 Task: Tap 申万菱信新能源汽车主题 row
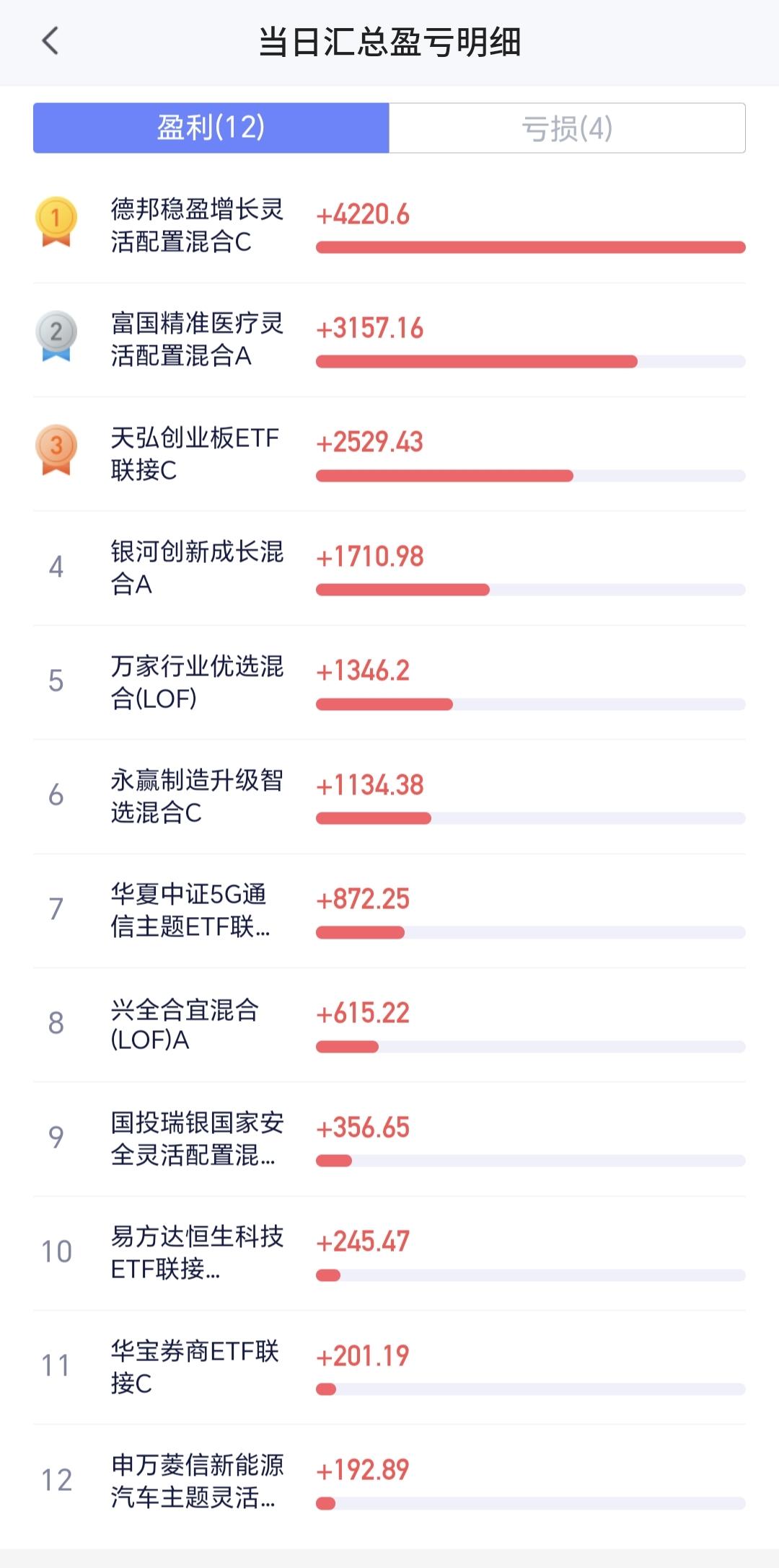(389, 1481)
